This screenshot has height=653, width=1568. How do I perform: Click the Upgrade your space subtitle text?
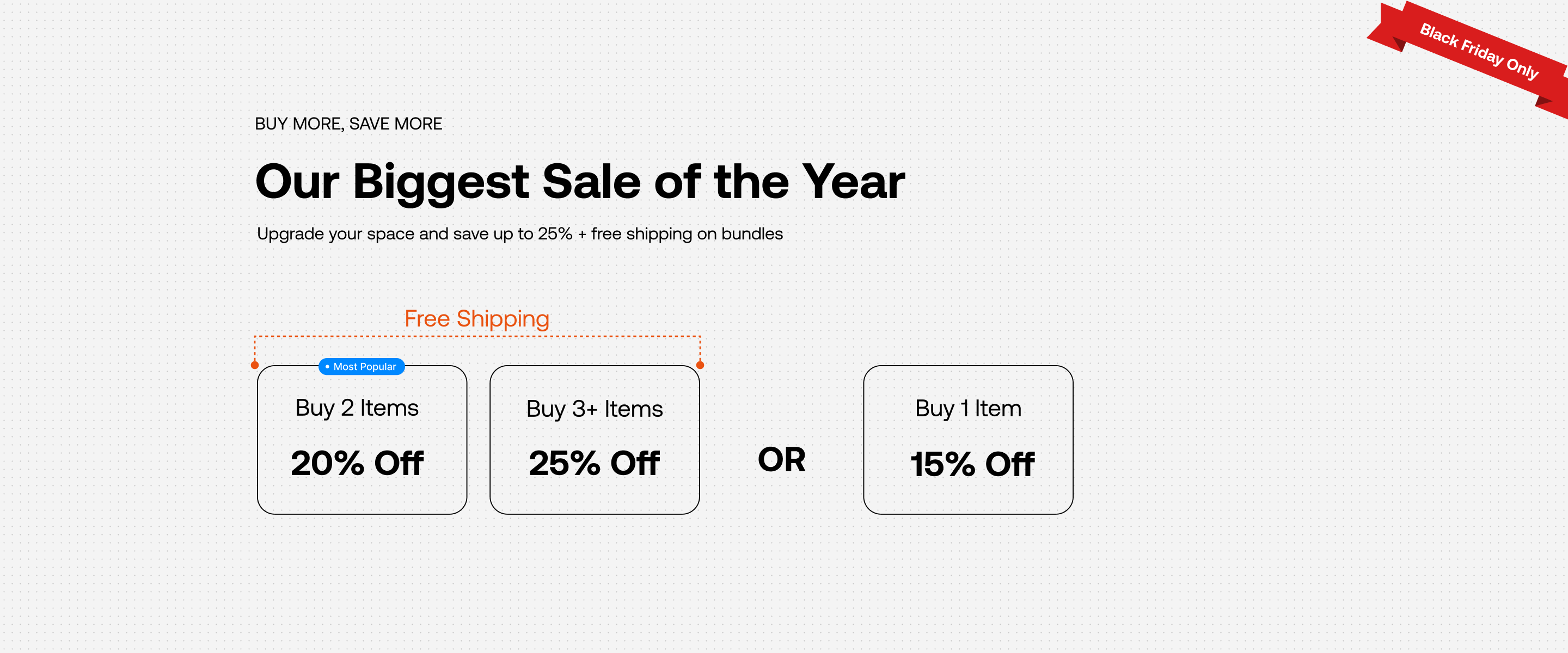click(x=520, y=233)
